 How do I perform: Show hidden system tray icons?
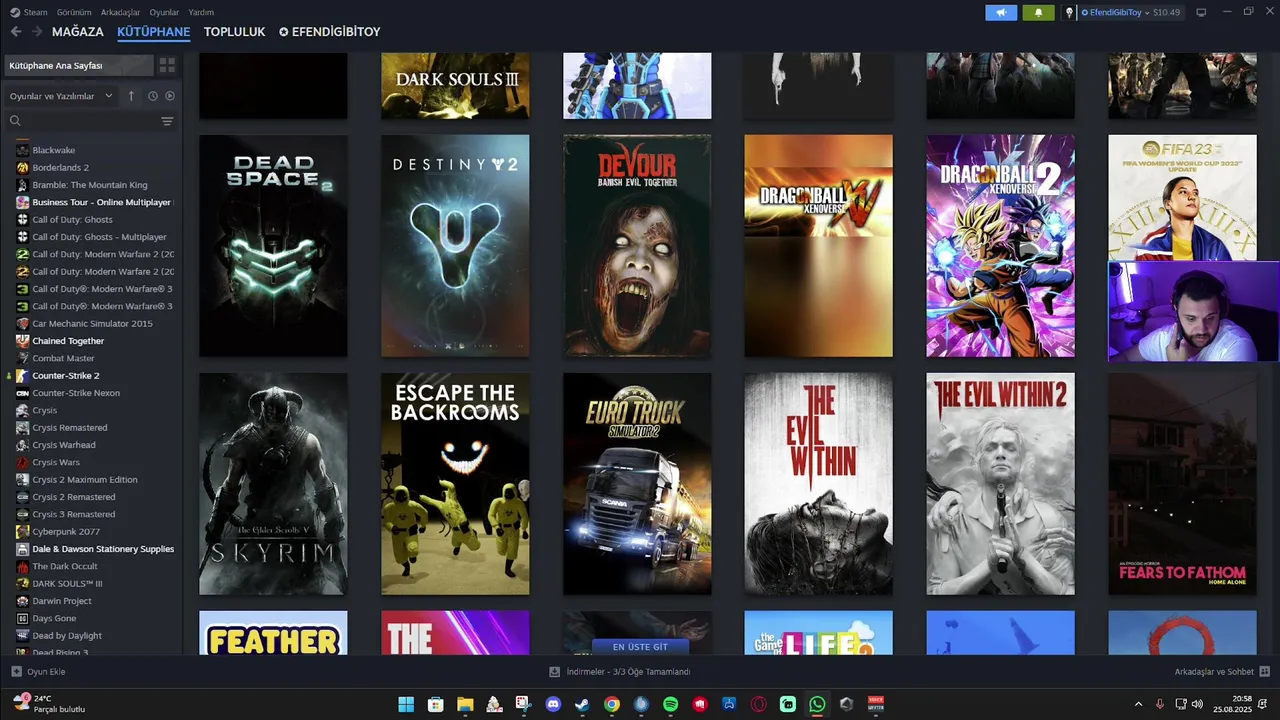[x=1138, y=704]
